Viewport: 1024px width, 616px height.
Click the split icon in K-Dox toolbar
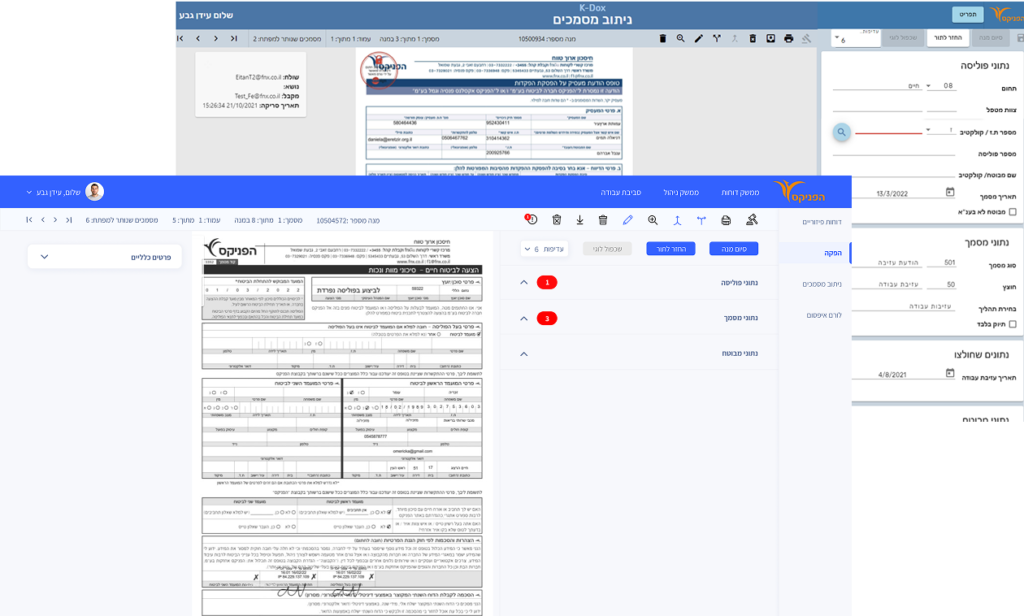716,39
